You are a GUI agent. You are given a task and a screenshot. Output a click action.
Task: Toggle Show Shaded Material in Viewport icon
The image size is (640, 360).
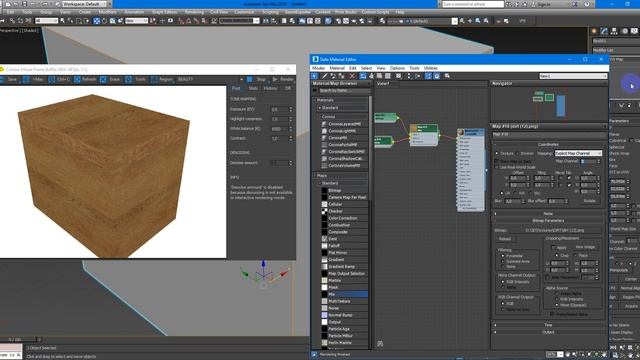coord(379,76)
